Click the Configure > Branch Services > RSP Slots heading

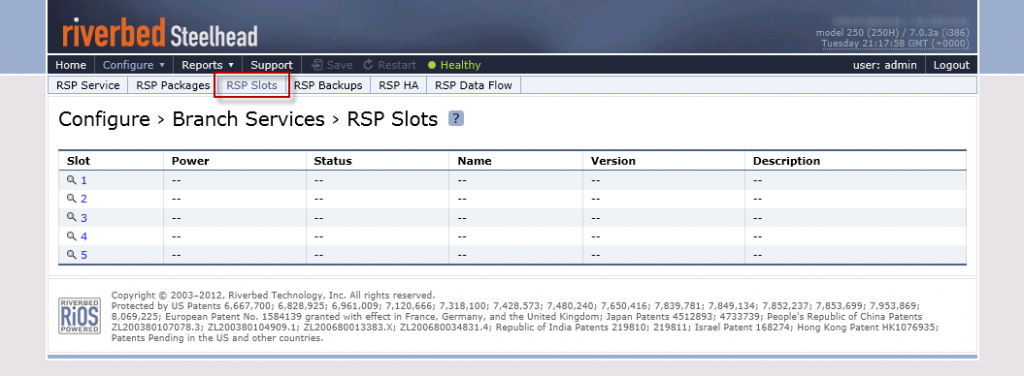(248, 119)
